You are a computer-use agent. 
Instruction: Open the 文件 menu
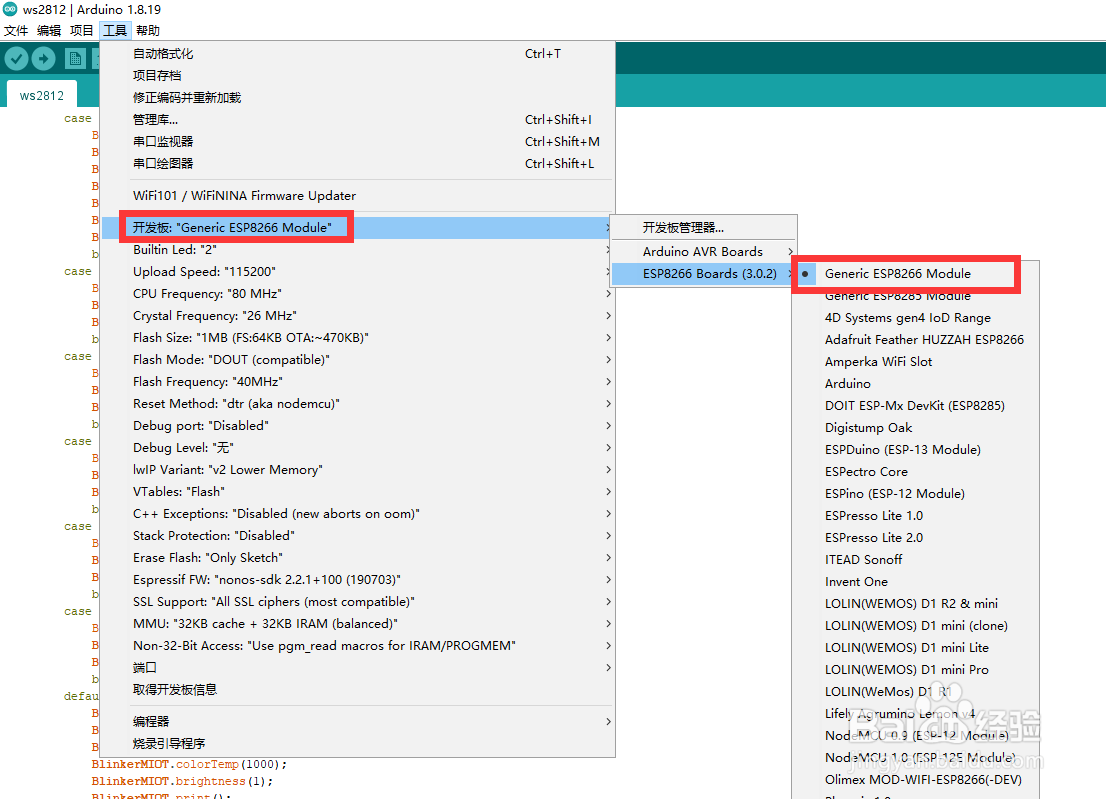coord(16,30)
